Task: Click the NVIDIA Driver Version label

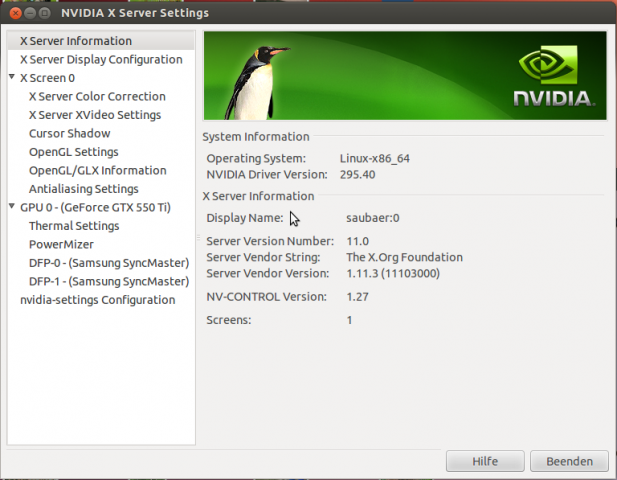Action: tap(267, 175)
